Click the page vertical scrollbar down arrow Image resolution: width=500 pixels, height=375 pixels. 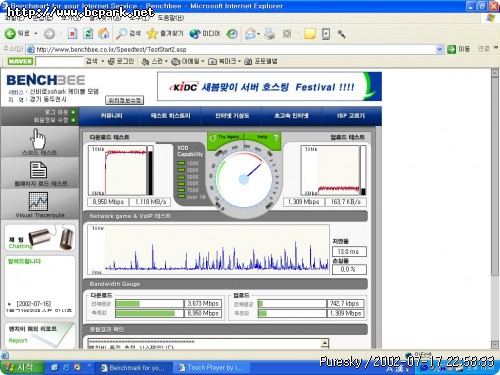coord(495,344)
